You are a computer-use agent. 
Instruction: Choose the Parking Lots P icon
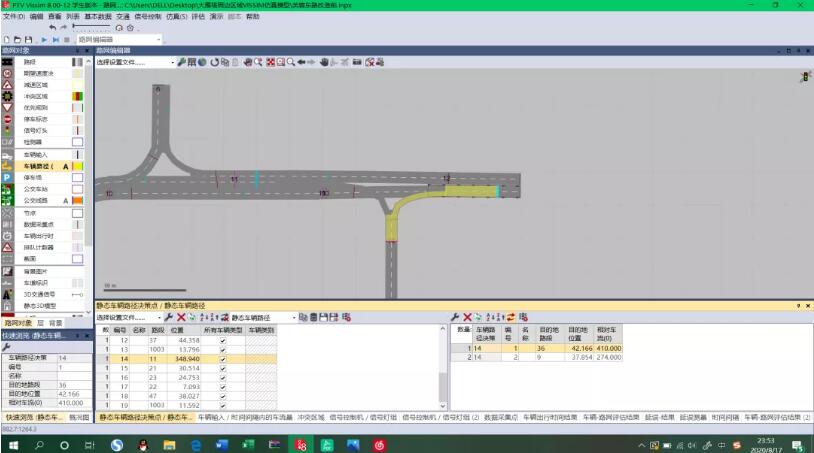(7, 177)
